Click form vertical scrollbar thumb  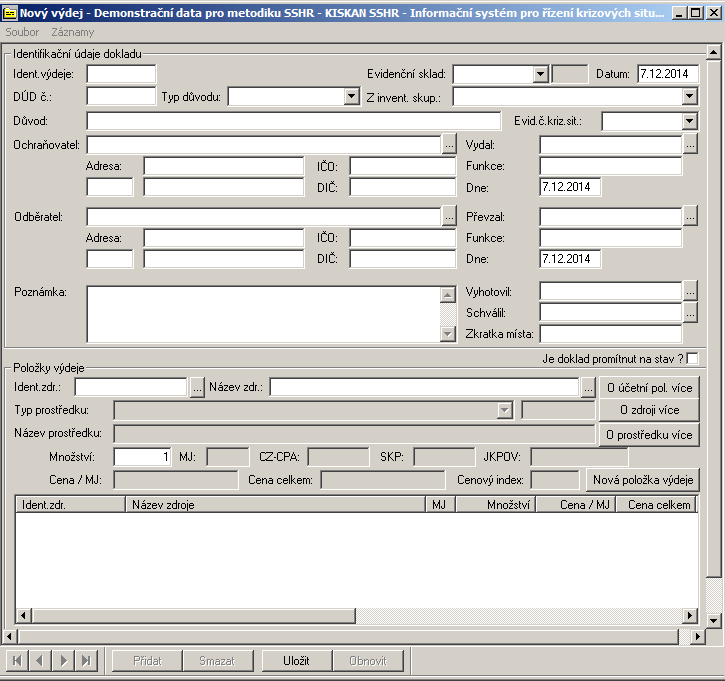pyautogui.click(x=713, y=319)
